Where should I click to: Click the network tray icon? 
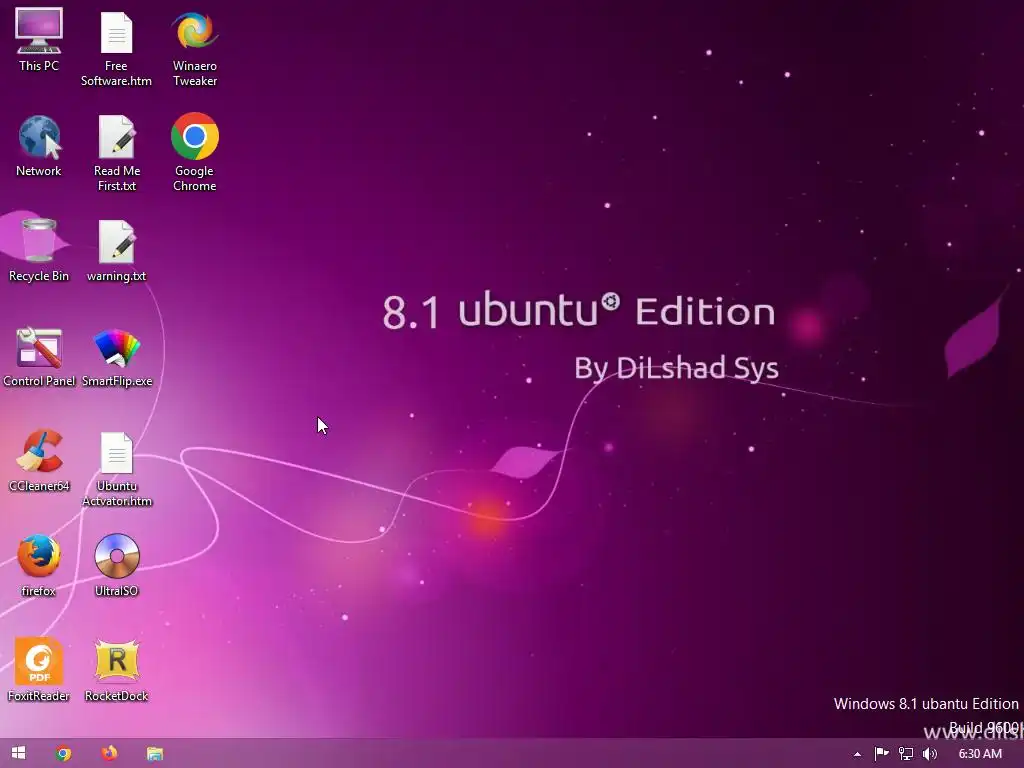coord(906,754)
